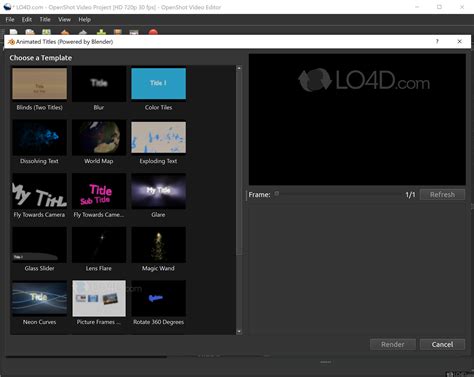The image size is (474, 377).
Task: Select the Picture Frames template
Action: click(x=99, y=304)
